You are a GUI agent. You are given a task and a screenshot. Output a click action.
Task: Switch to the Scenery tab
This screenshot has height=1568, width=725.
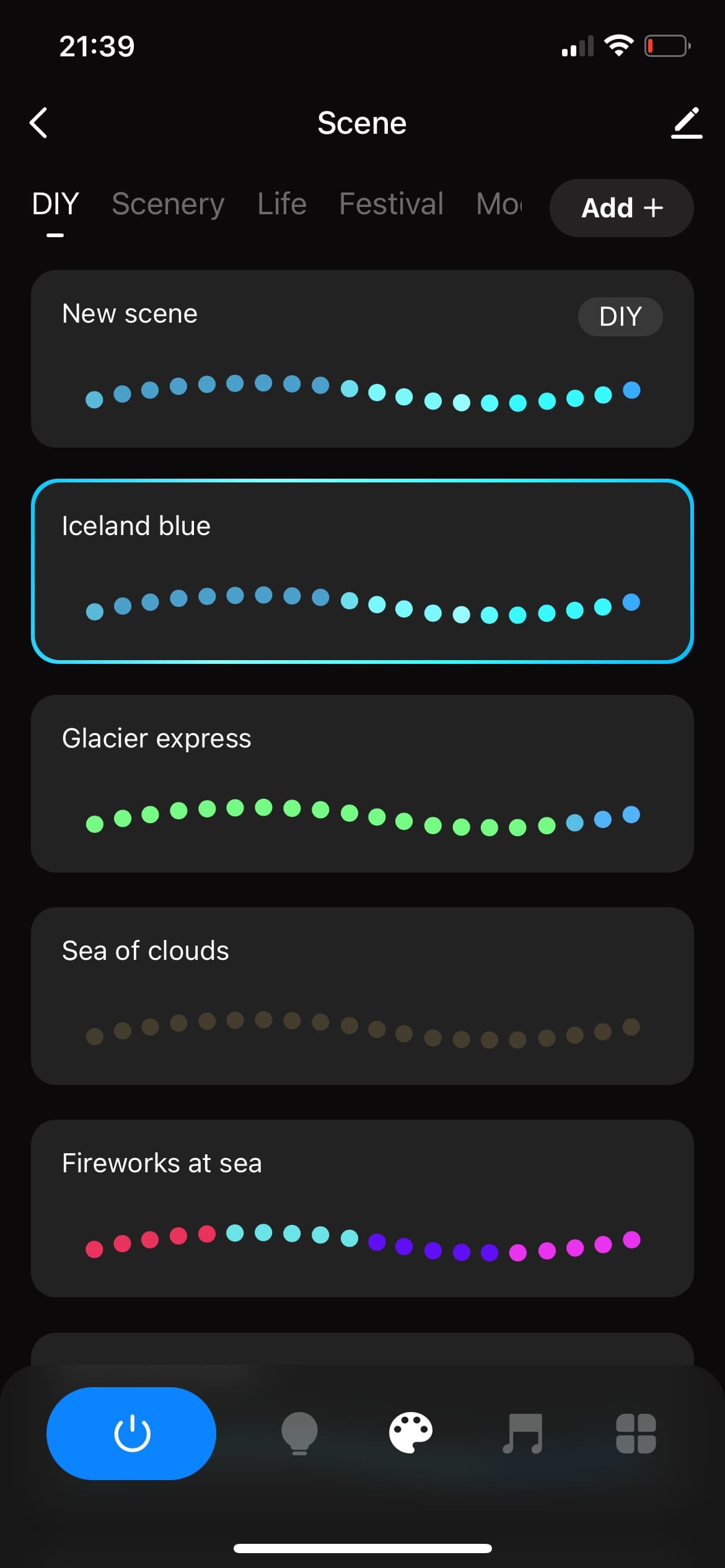[168, 204]
